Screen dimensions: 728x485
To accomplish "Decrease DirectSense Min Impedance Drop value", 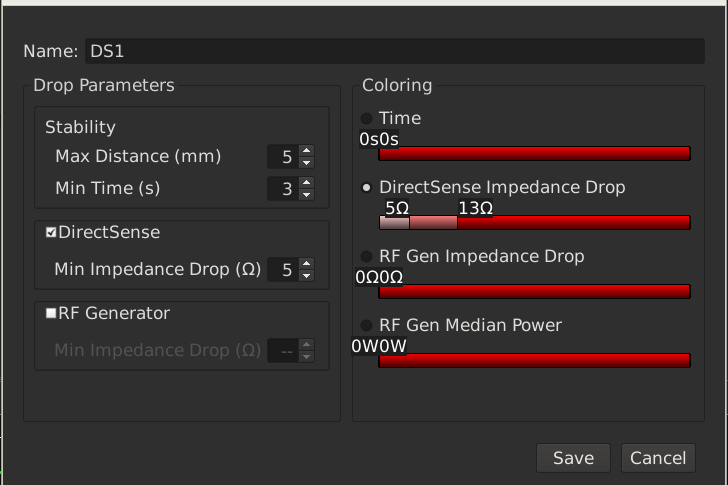I will pyautogui.click(x=307, y=276).
